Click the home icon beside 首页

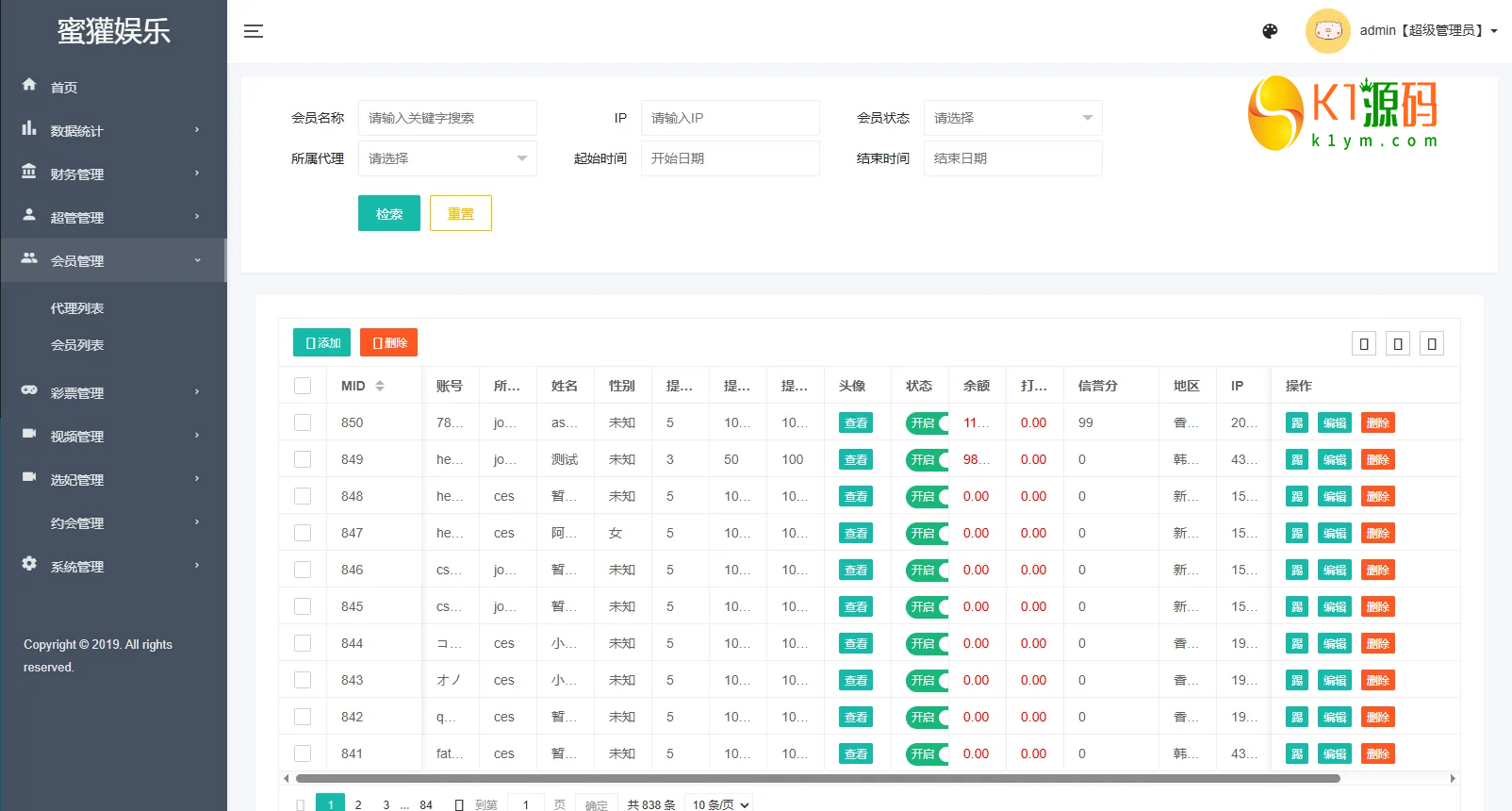pos(29,85)
